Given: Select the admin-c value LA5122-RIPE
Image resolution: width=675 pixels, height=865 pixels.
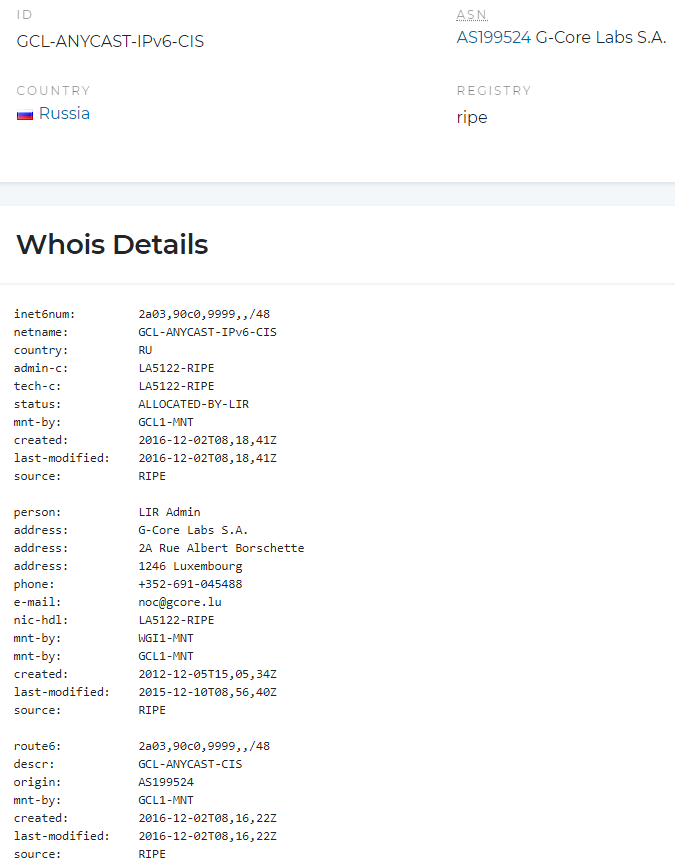Looking at the screenshot, I should pos(176,368).
